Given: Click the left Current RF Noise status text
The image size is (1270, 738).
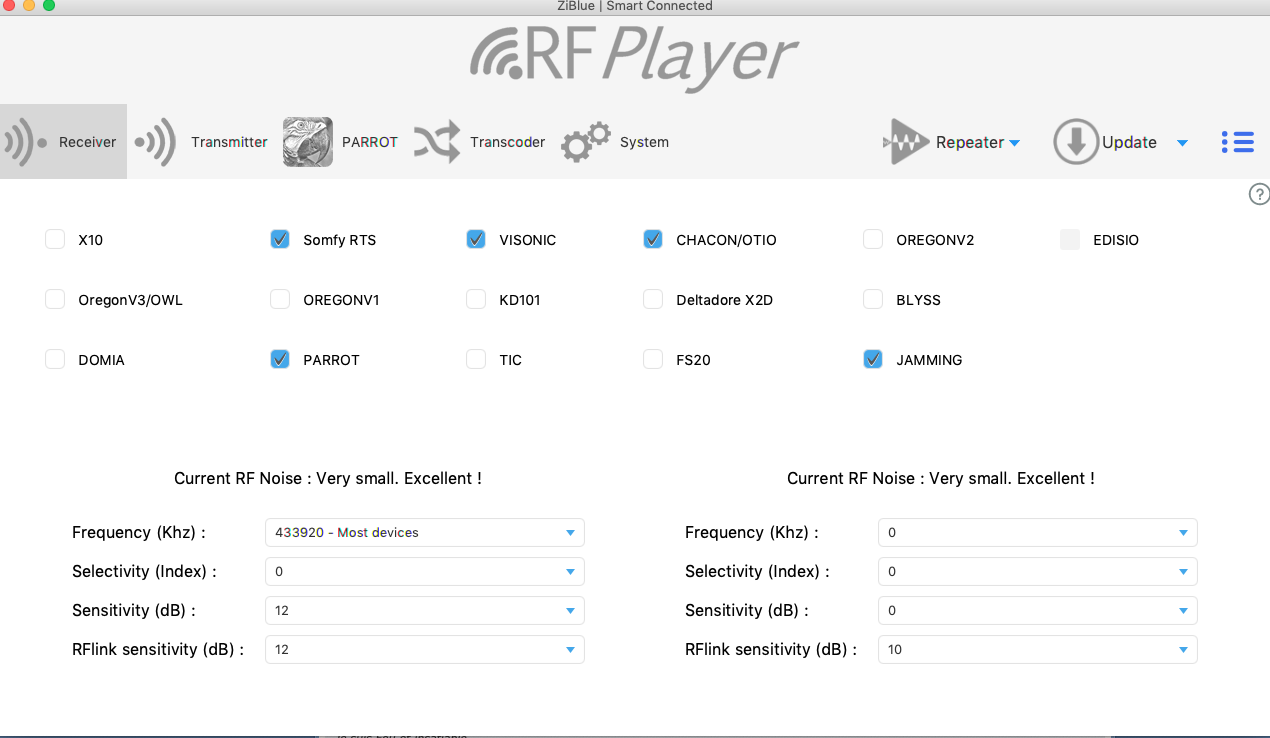Looking at the screenshot, I should pos(328,478).
